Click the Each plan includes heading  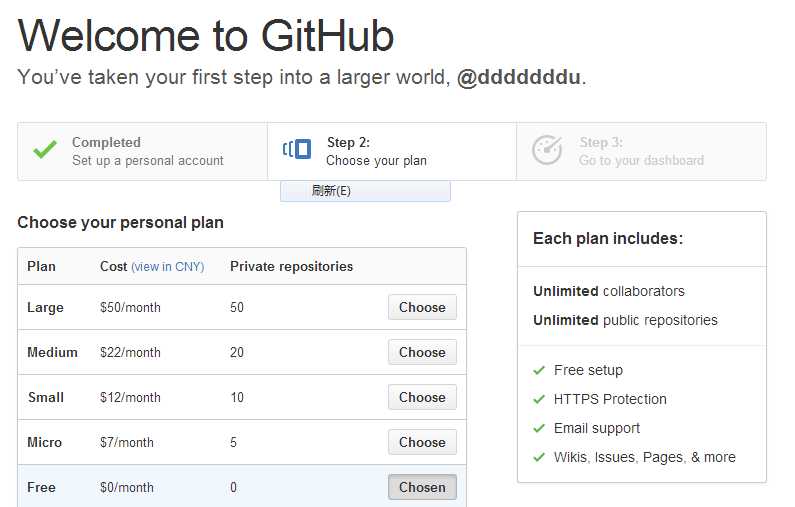tap(607, 239)
